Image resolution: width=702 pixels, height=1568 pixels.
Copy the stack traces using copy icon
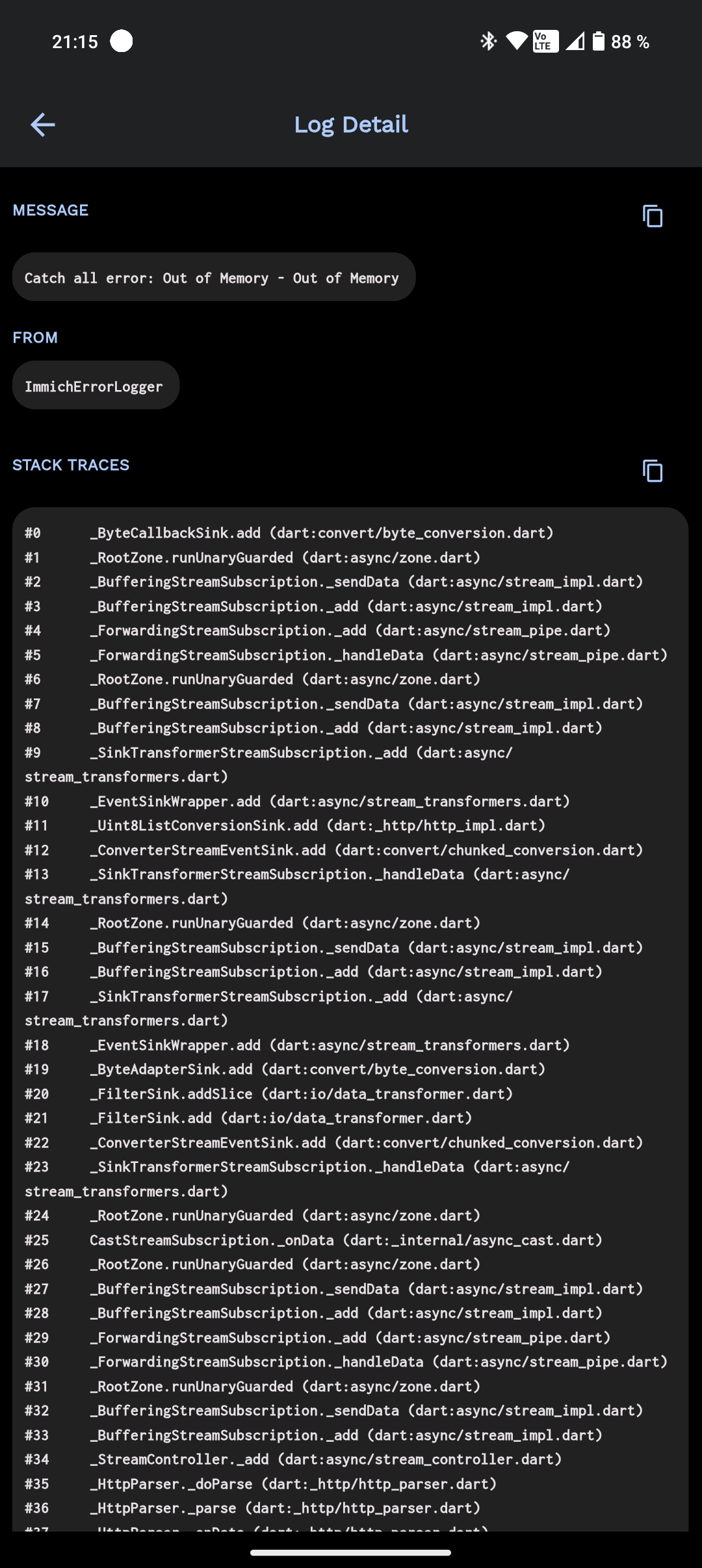[x=652, y=471]
